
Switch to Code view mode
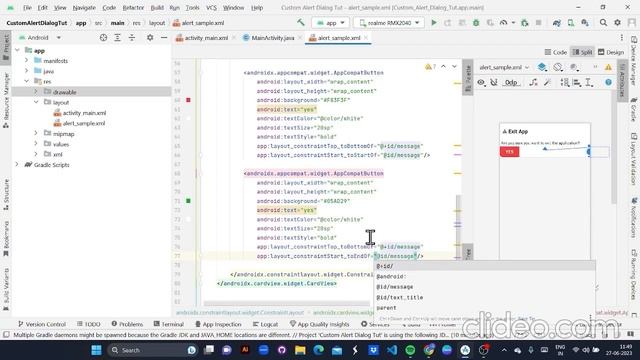pos(556,52)
